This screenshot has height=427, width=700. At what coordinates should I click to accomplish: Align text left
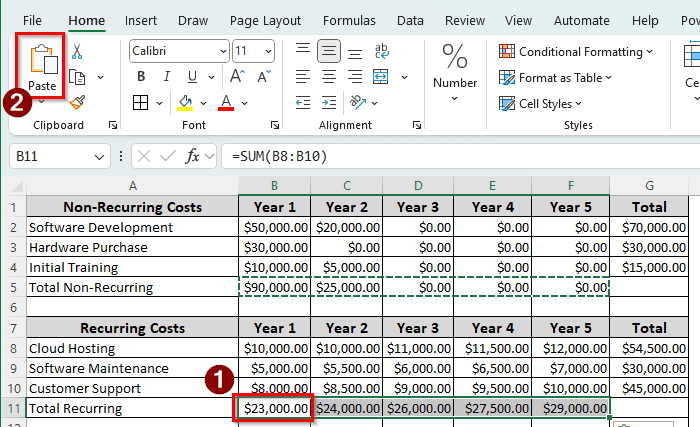303,77
